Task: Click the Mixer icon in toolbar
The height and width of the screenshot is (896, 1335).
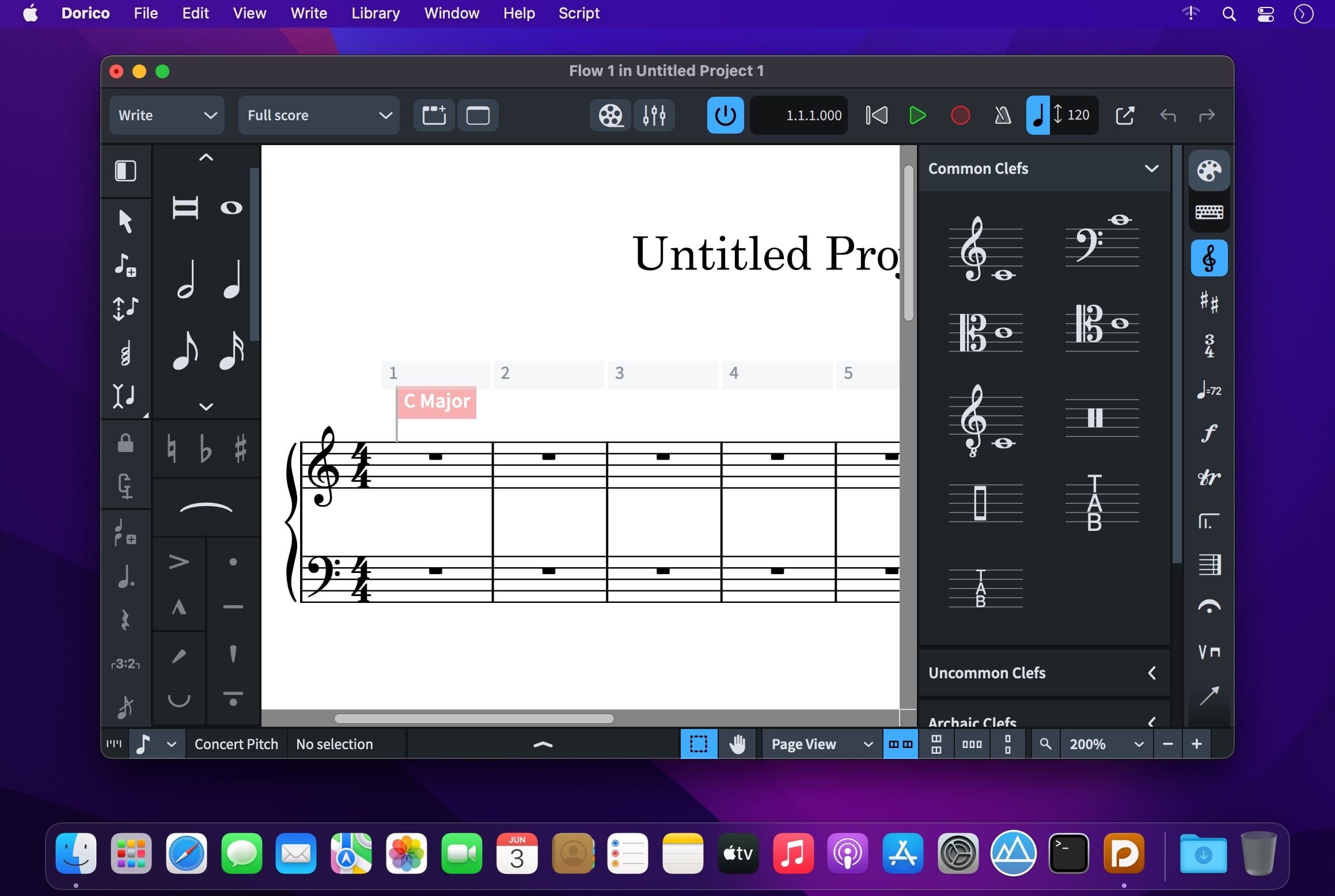Action: pos(654,115)
